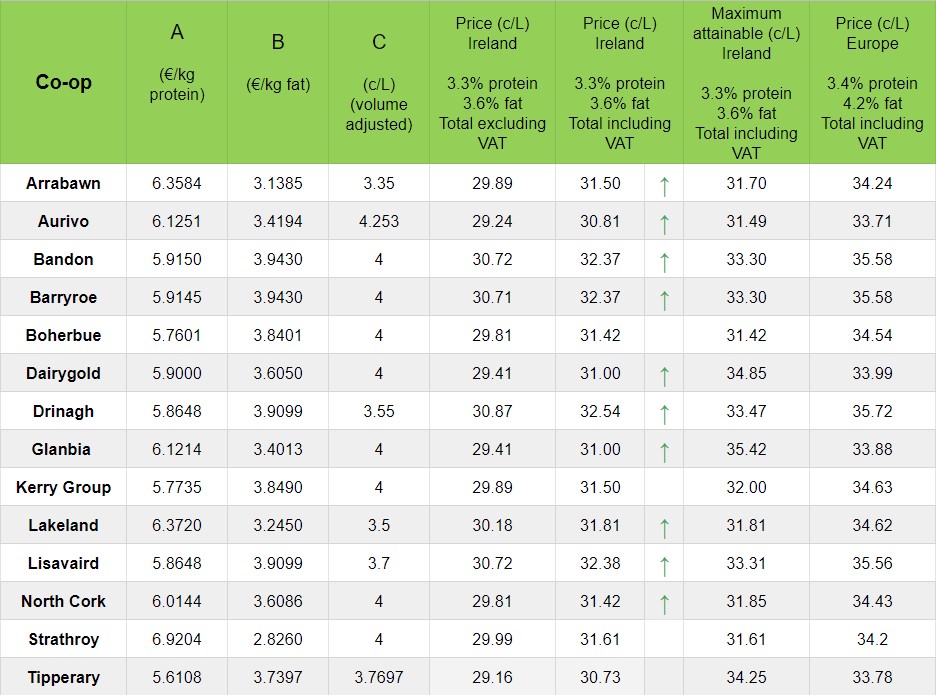Click the up arrow in North Cork row
The image size is (936, 695).
pyautogui.click(x=663, y=603)
